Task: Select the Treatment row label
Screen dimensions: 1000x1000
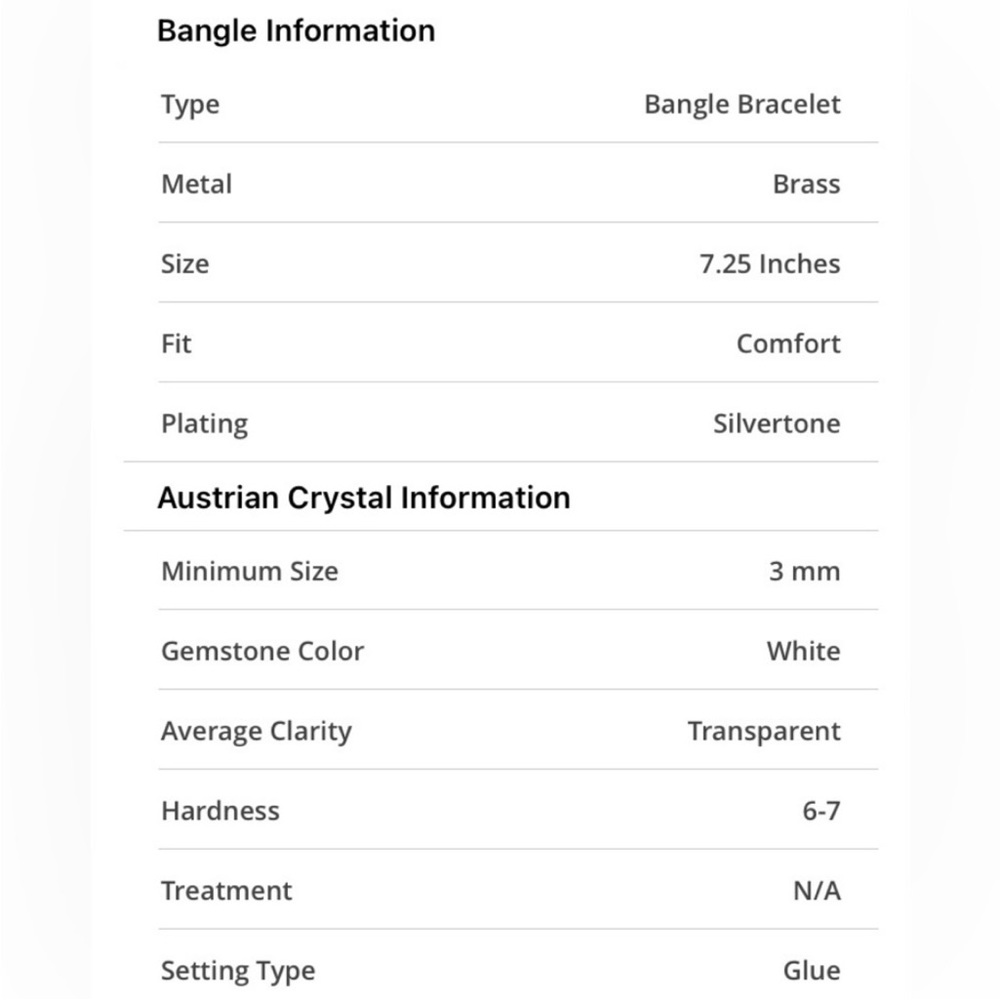Action: pos(226,891)
